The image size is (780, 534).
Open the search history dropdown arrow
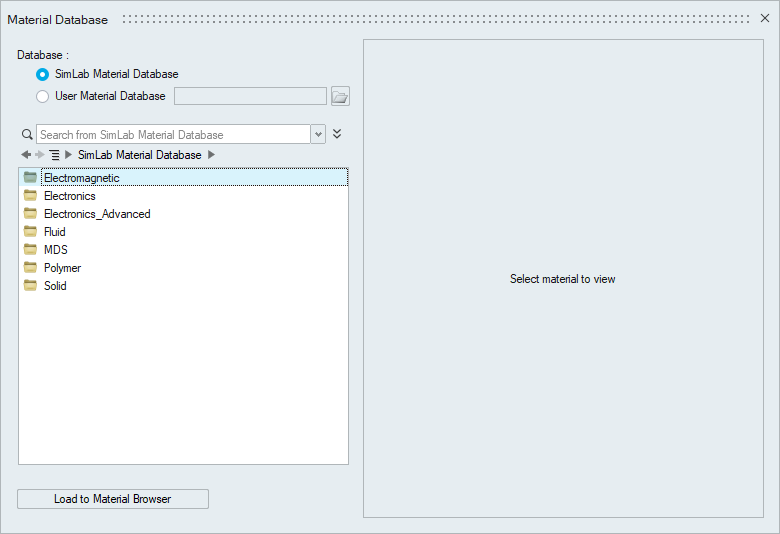318,134
